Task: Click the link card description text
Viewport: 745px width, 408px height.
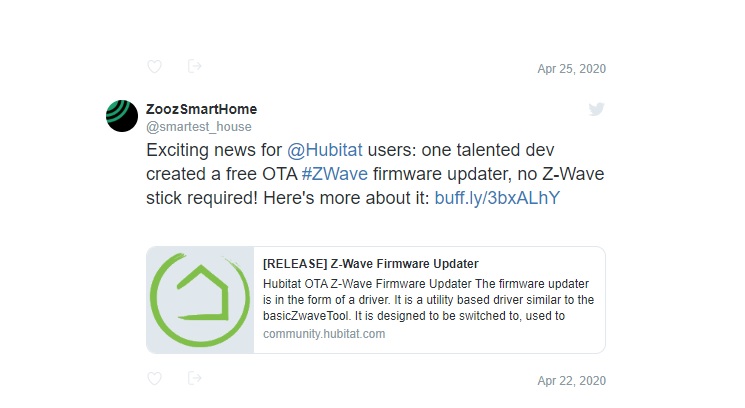Action: (428, 300)
